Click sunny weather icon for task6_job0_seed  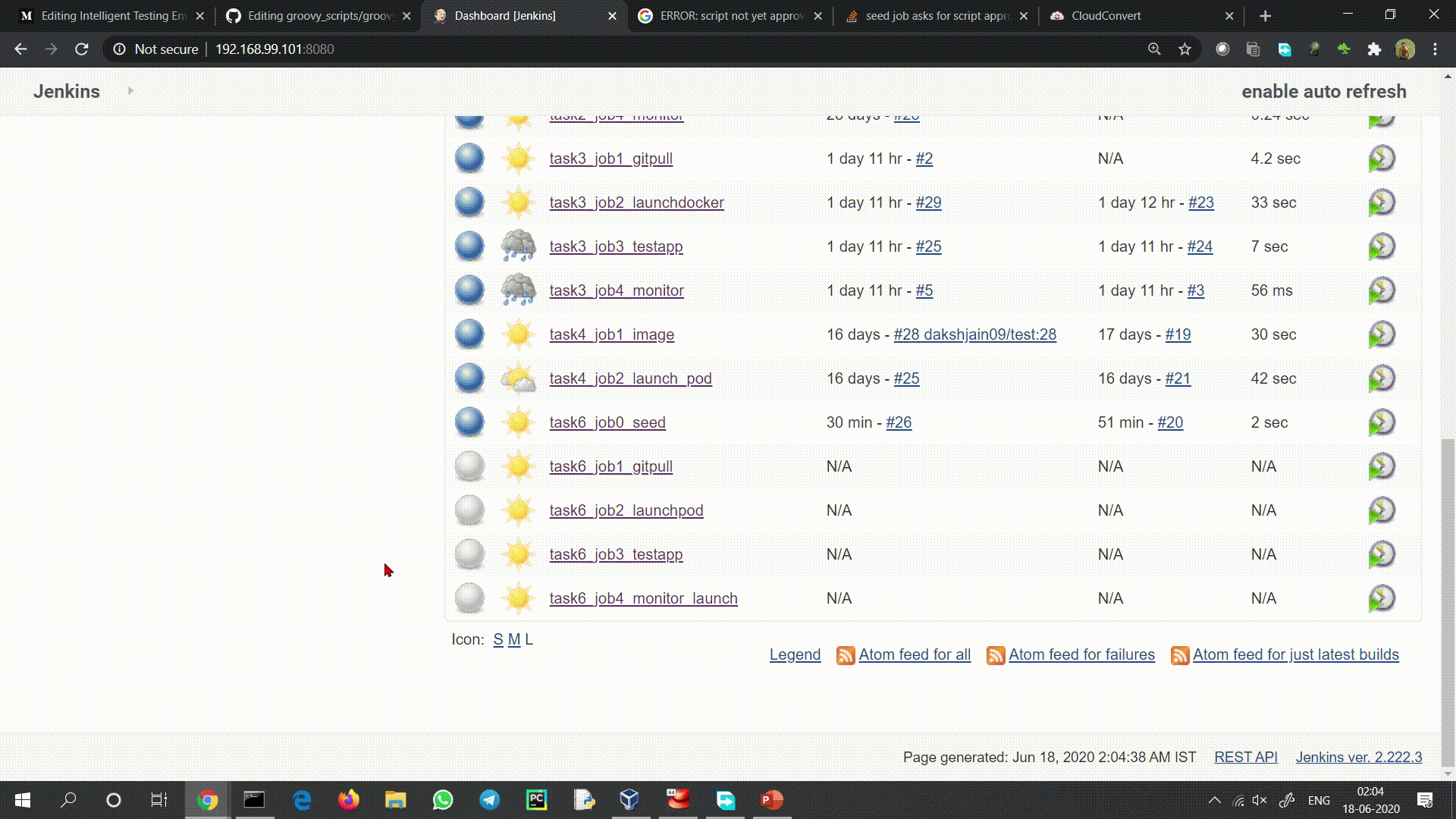(518, 422)
